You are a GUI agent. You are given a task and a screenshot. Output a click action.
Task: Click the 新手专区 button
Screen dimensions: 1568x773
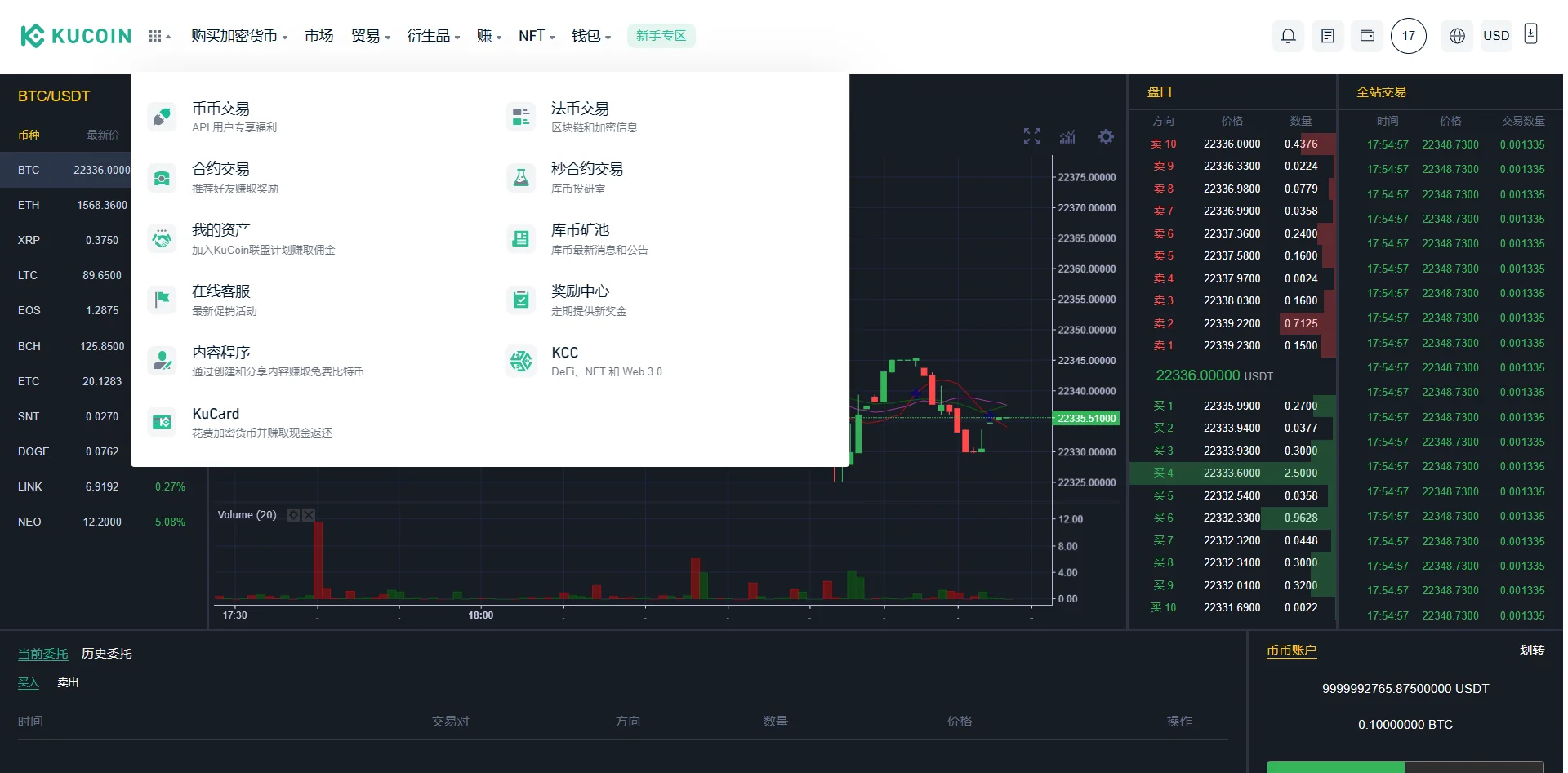point(661,36)
